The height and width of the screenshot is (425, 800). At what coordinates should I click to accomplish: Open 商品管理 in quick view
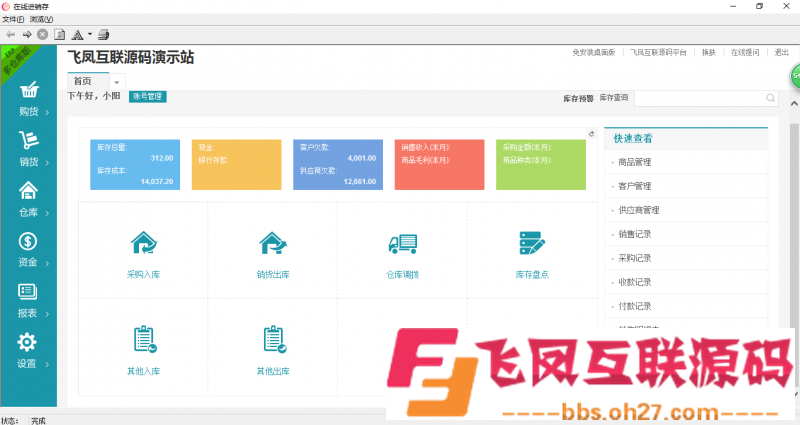tap(635, 162)
